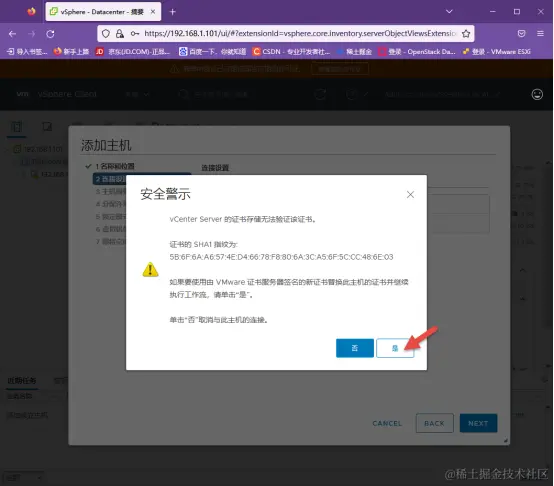Screen dimensions: 554x486
Task: Open the VMware ESXi login bookmark
Action: click(496, 52)
